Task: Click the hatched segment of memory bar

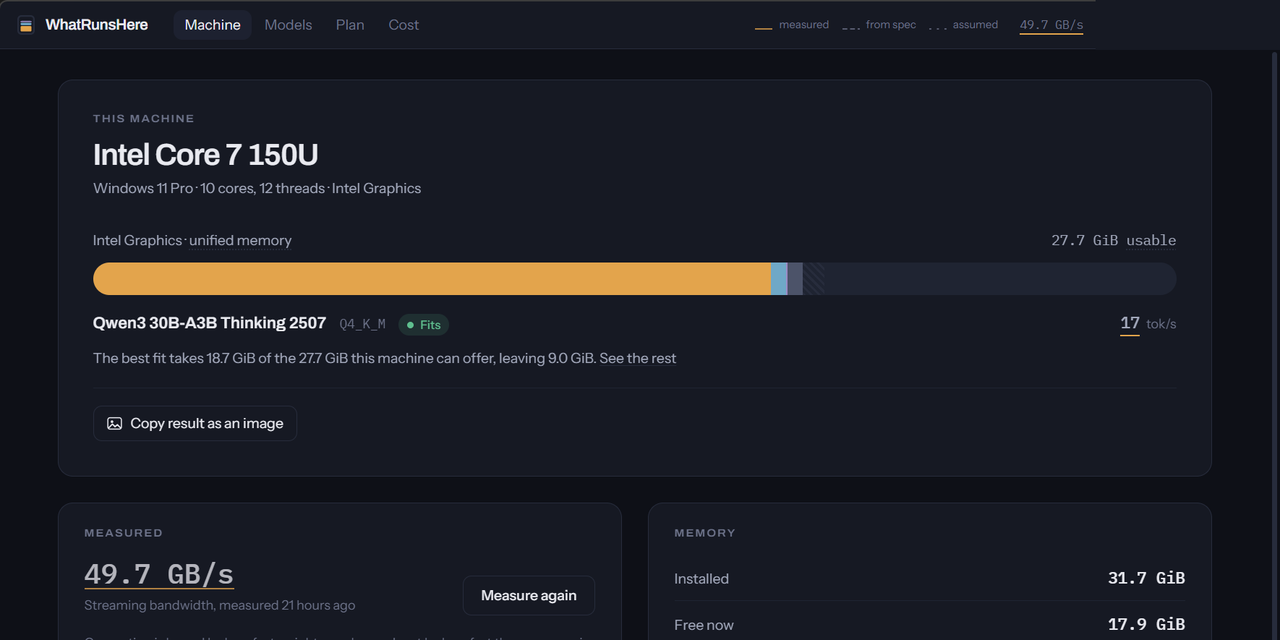Action: pos(814,279)
